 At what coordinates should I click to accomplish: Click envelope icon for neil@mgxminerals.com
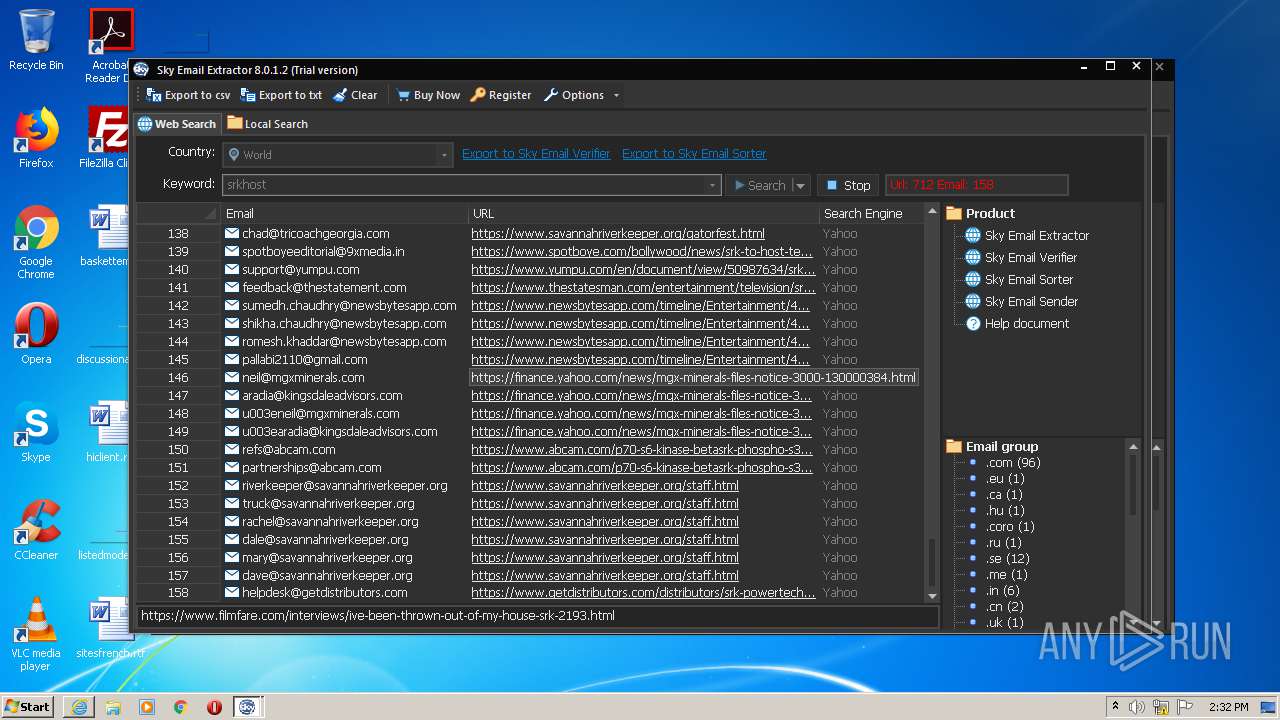coord(232,378)
